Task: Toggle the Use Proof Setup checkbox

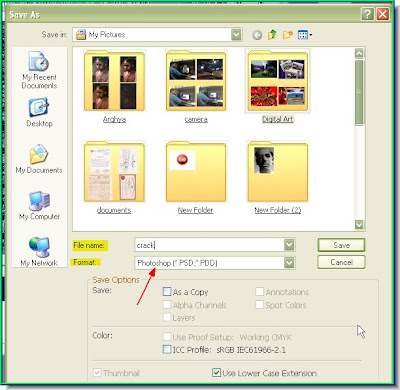Action: coord(167,336)
